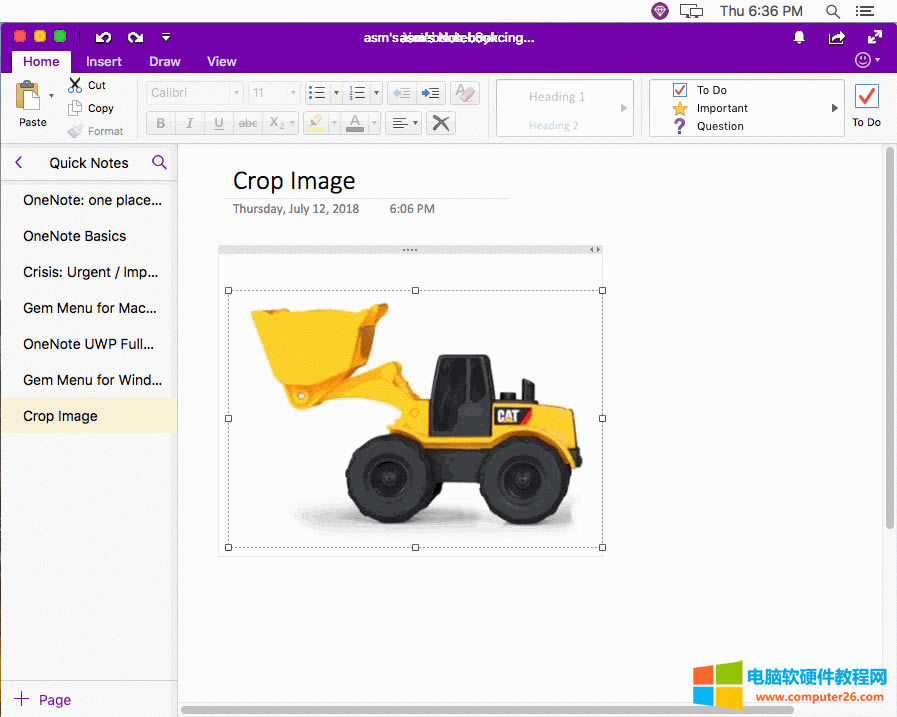The image size is (897, 717).
Task: Apply the Question tag
Action: [x=680, y=126]
